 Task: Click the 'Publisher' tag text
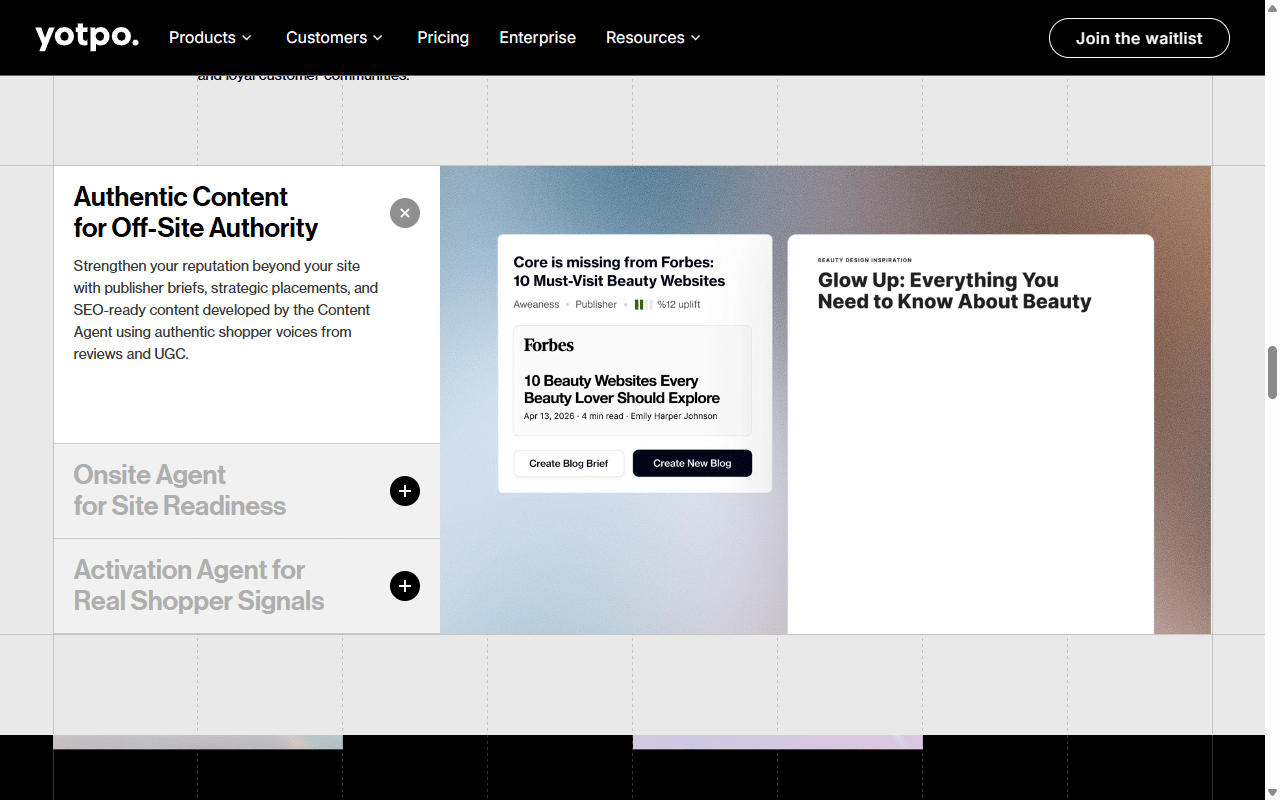click(x=596, y=304)
